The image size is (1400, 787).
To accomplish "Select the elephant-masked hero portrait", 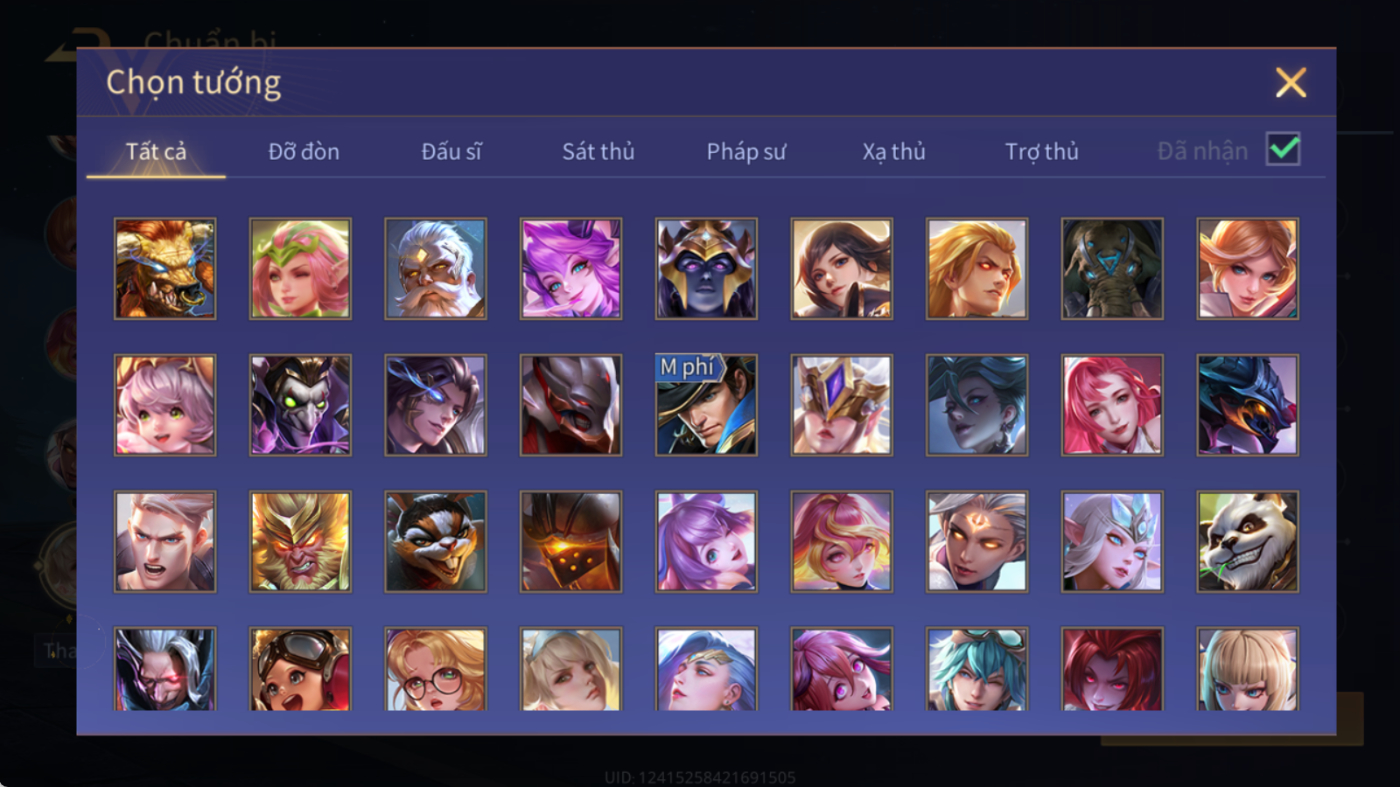I will coord(1112,269).
